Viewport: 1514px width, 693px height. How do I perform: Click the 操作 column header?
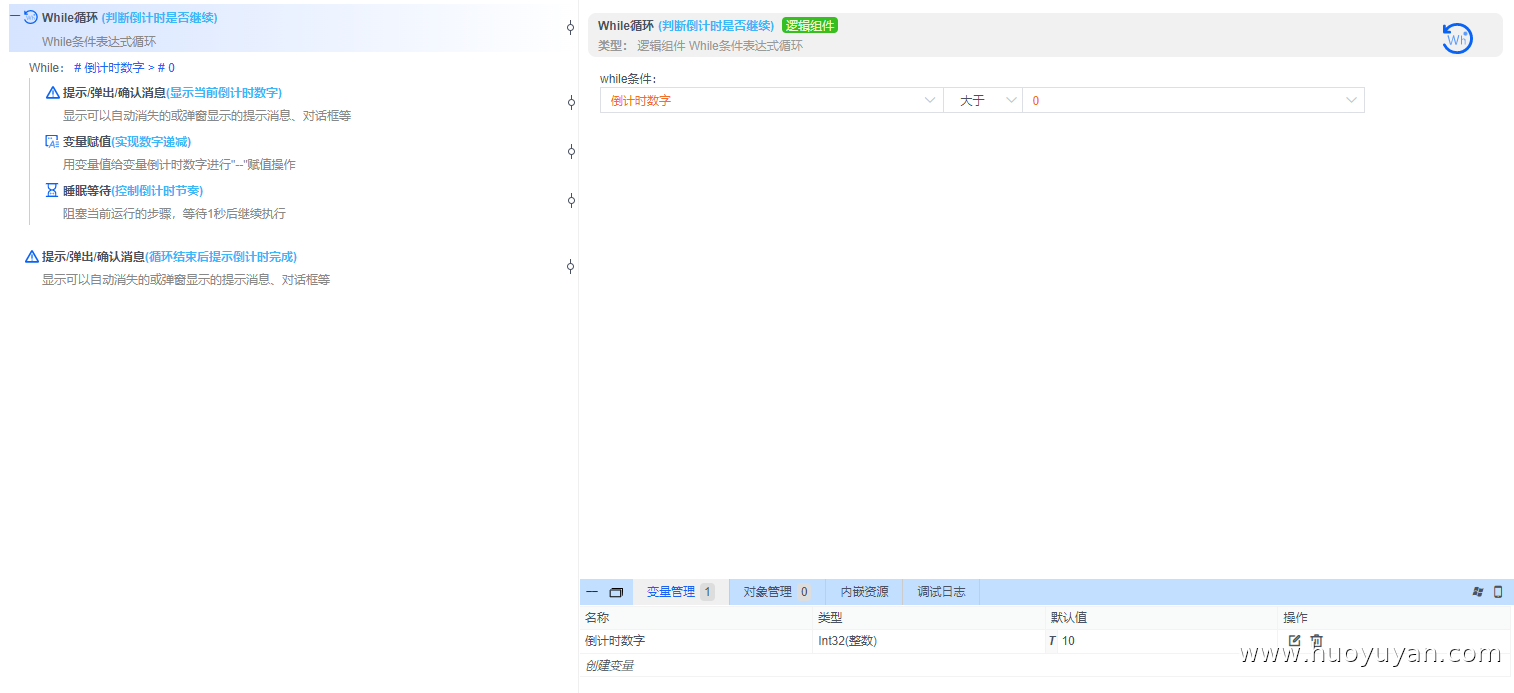[x=1296, y=617]
